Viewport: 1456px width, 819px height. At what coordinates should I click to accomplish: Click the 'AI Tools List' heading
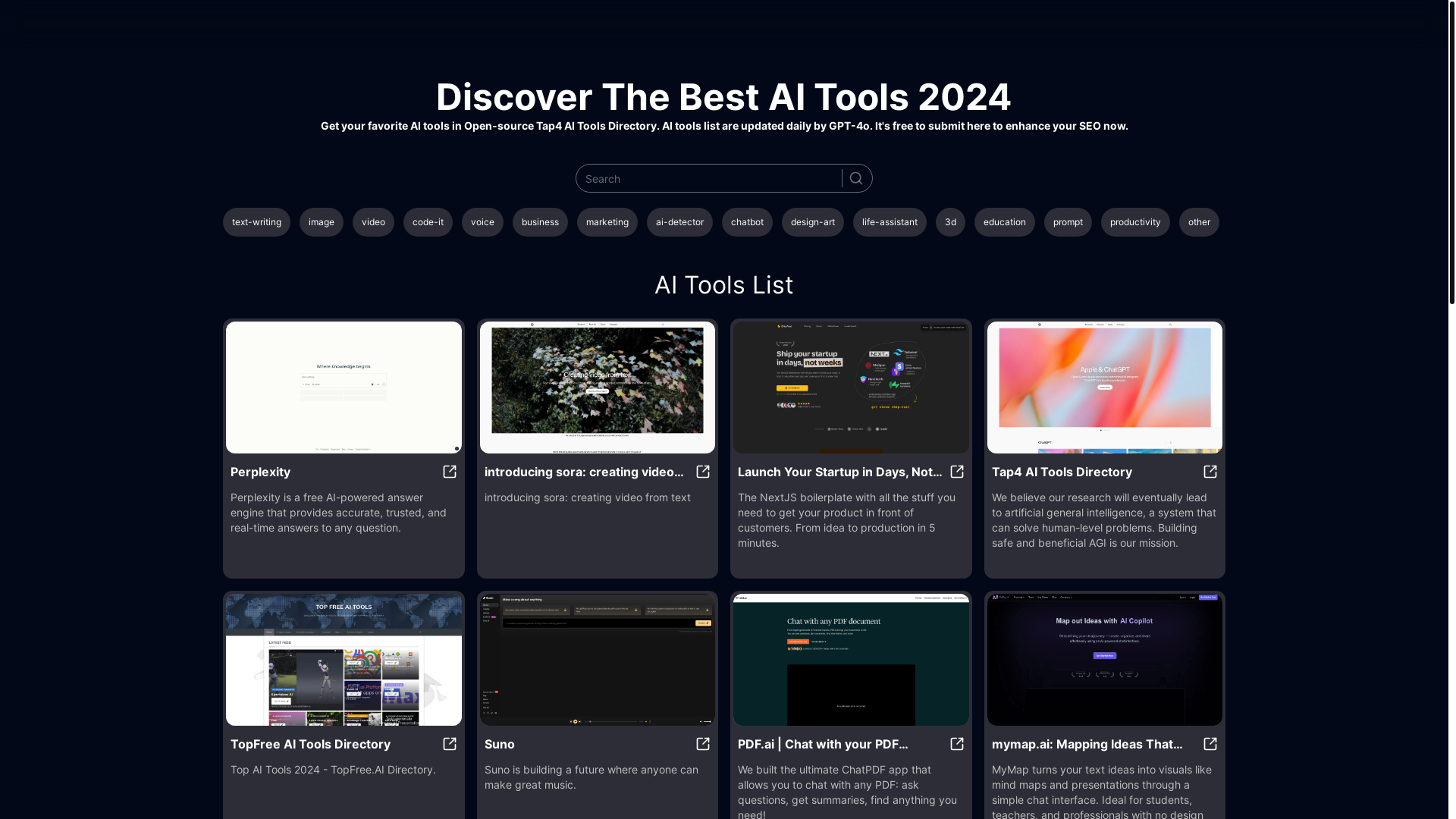click(x=723, y=285)
